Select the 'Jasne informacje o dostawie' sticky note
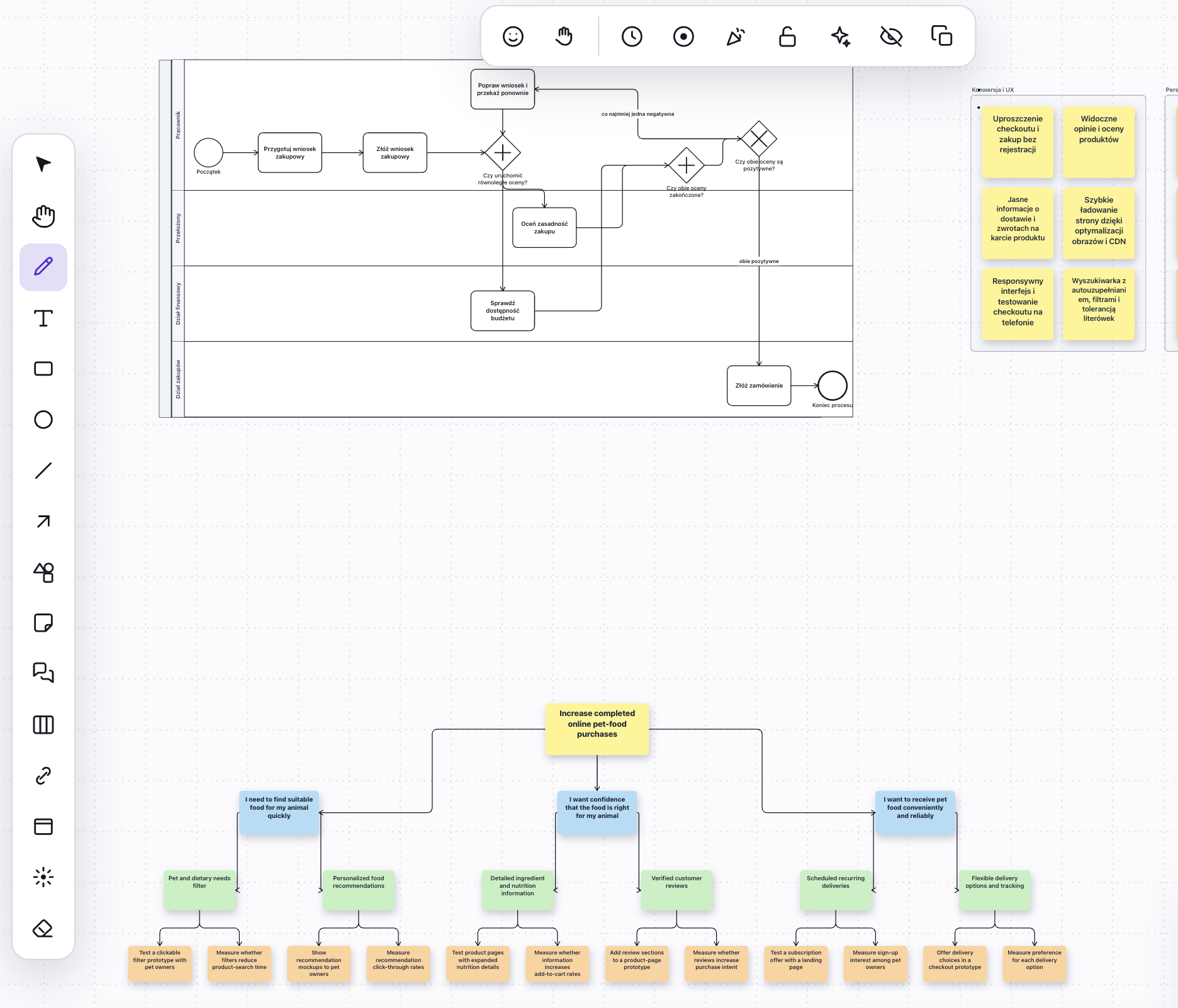Image resolution: width=1178 pixels, height=1008 pixels. tap(1018, 223)
